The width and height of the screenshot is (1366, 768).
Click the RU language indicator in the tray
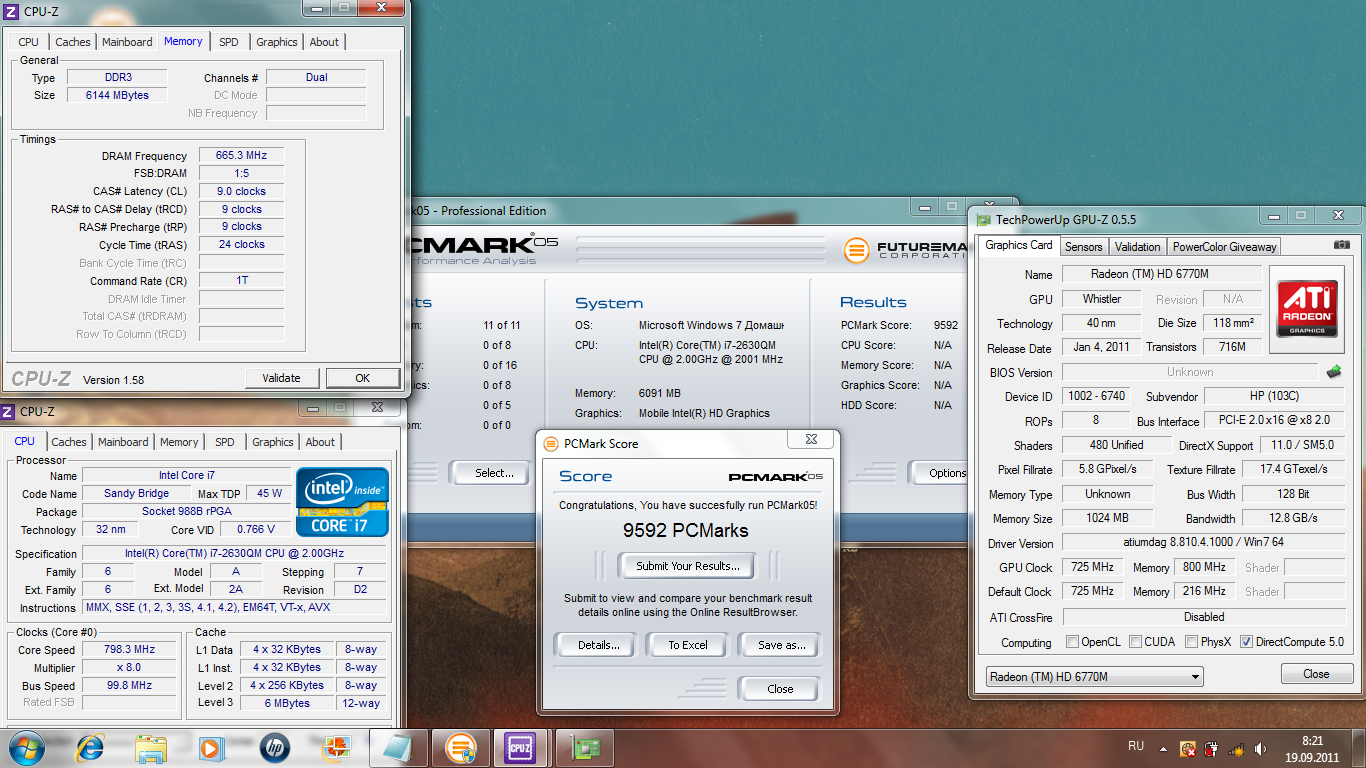[x=1136, y=747]
